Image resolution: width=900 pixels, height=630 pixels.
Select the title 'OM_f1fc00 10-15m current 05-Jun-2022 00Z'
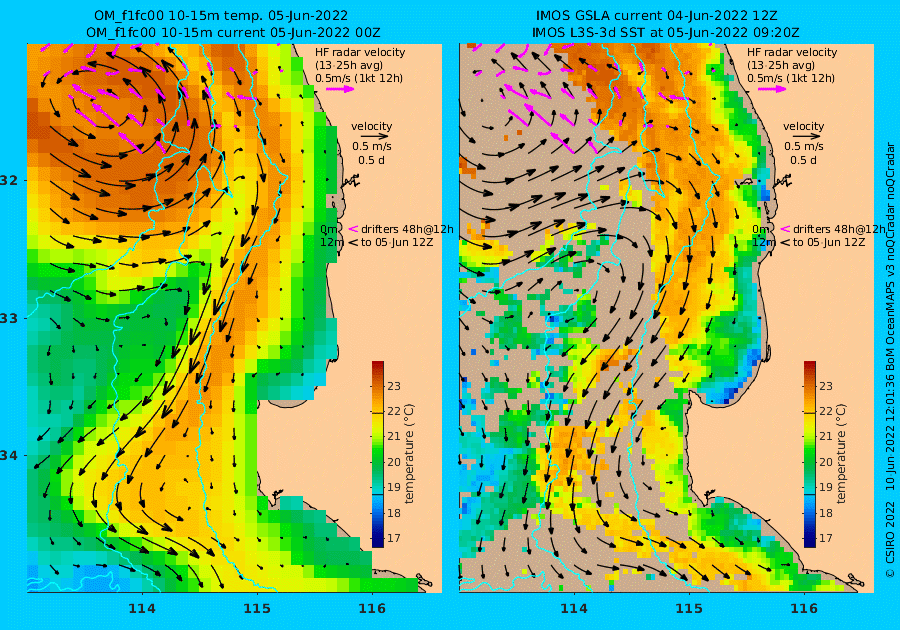click(x=233, y=33)
